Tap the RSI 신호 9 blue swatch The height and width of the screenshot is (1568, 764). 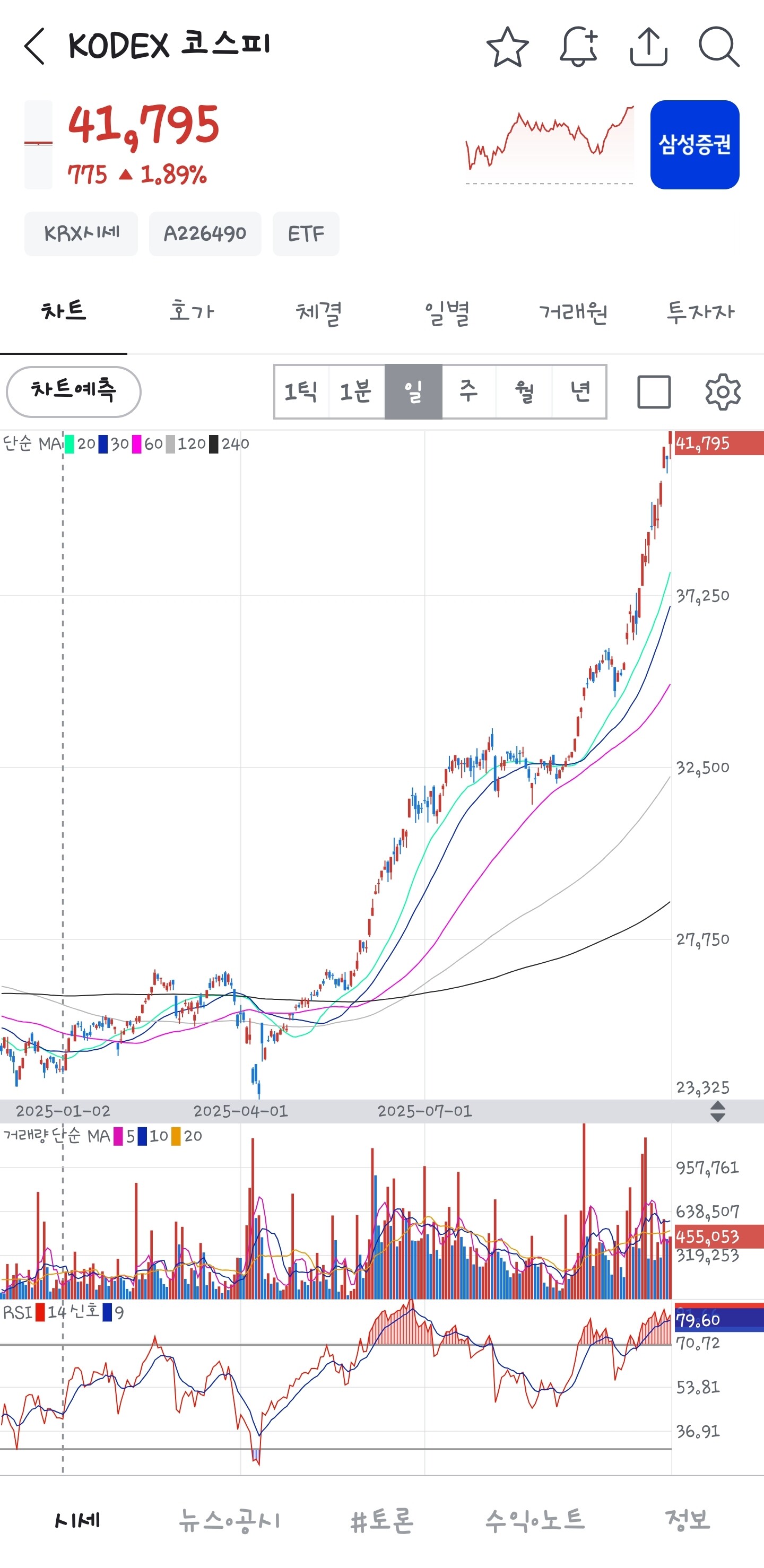pyautogui.click(x=107, y=1312)
